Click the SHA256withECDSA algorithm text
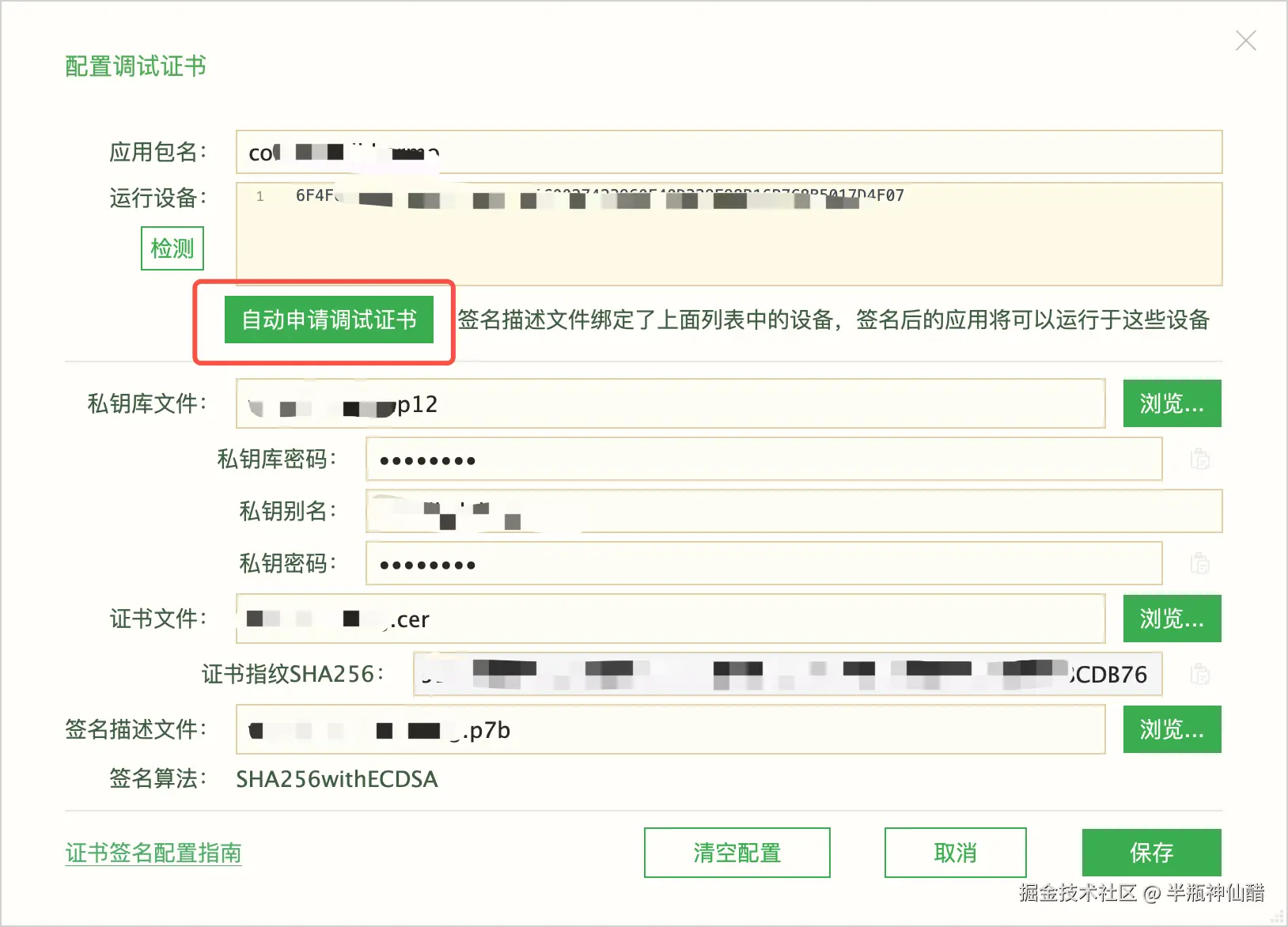 337,779
